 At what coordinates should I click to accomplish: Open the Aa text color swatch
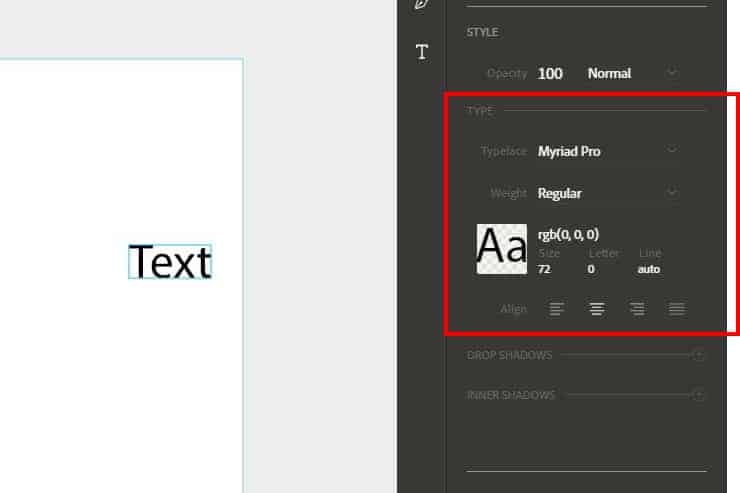[502, 248]
